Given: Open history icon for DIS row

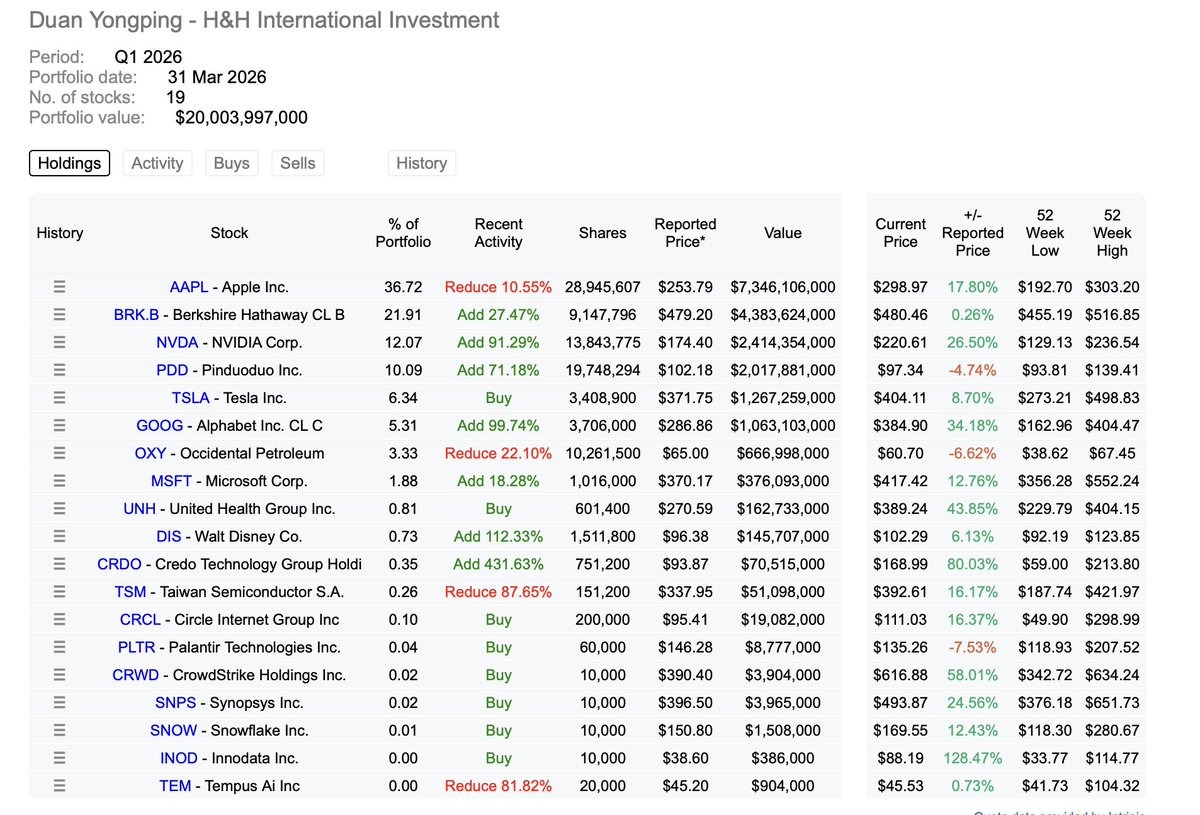Looking at the screenshot, I should [x=59, y=536].
